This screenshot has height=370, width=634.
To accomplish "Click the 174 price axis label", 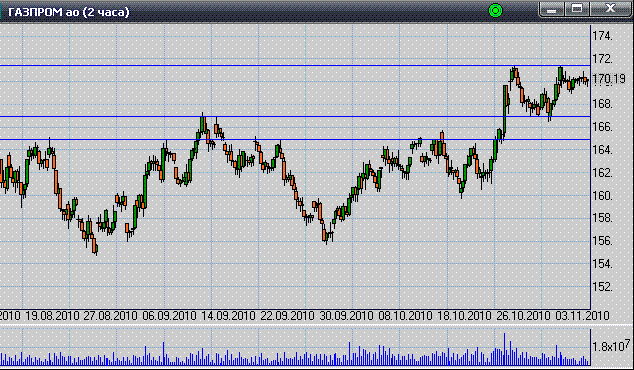I will coord(602,36).
